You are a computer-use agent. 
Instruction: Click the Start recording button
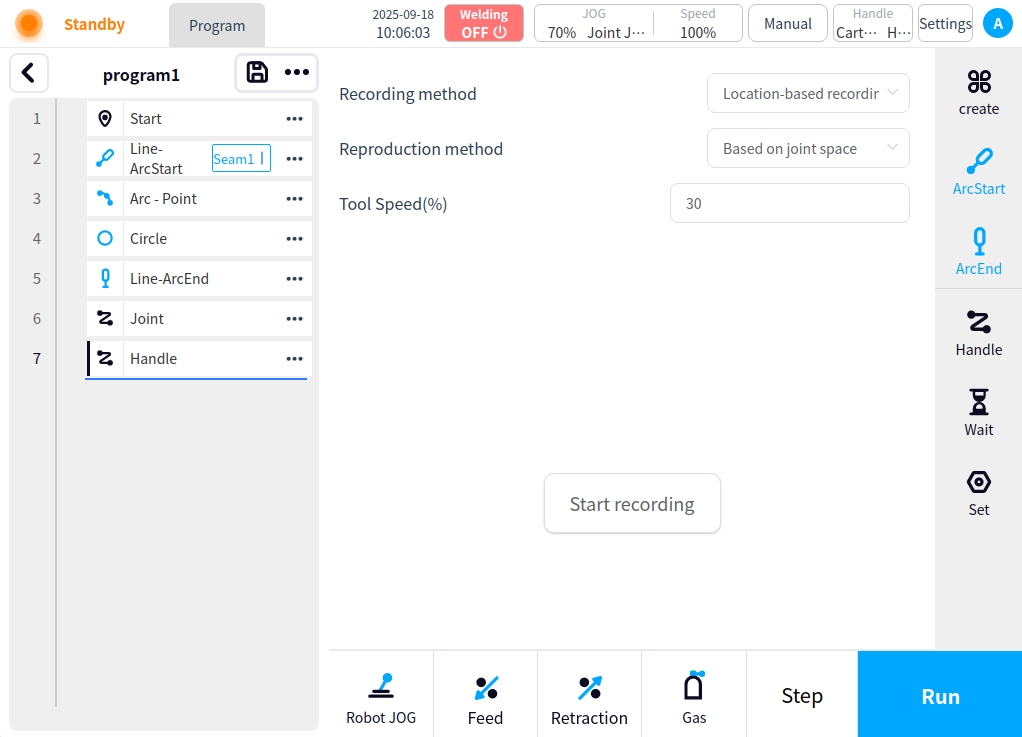pyautogui.click(x=632, y=504)
